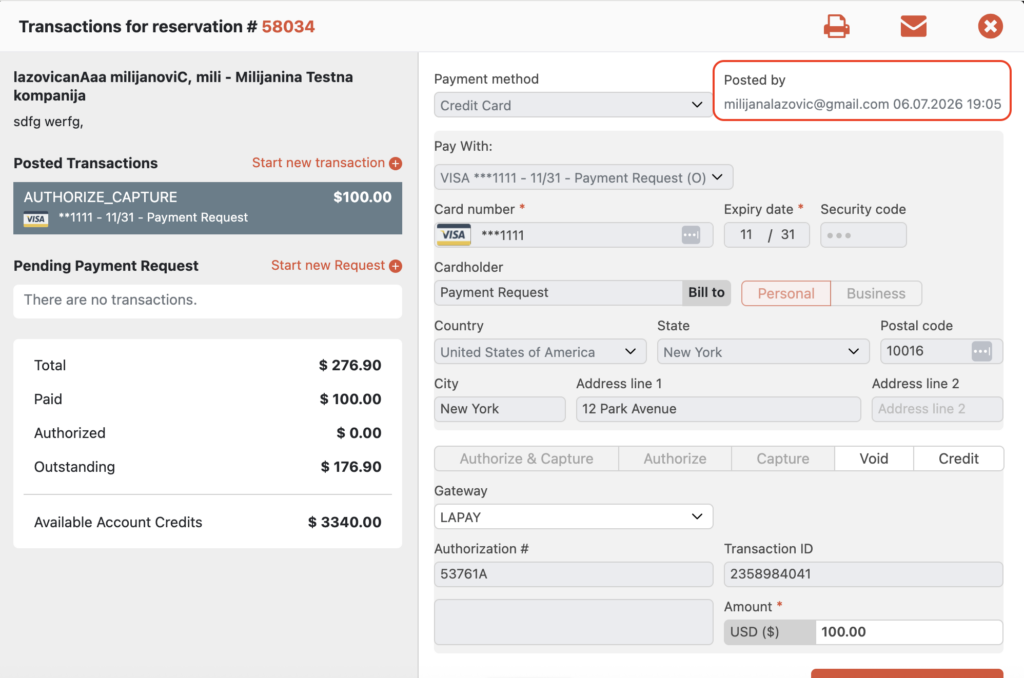Image resolution: width=1024 pixels, height=678 pixels.
Task: Click the Outstanding amount $ 176.90
Action: click(x=351, y=467)
